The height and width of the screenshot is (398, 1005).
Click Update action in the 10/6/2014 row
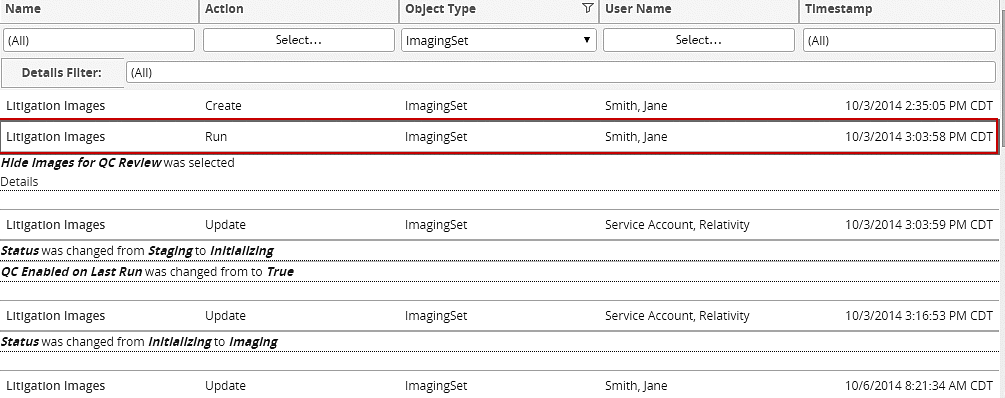pyautogui.click(x=225, y=386)
